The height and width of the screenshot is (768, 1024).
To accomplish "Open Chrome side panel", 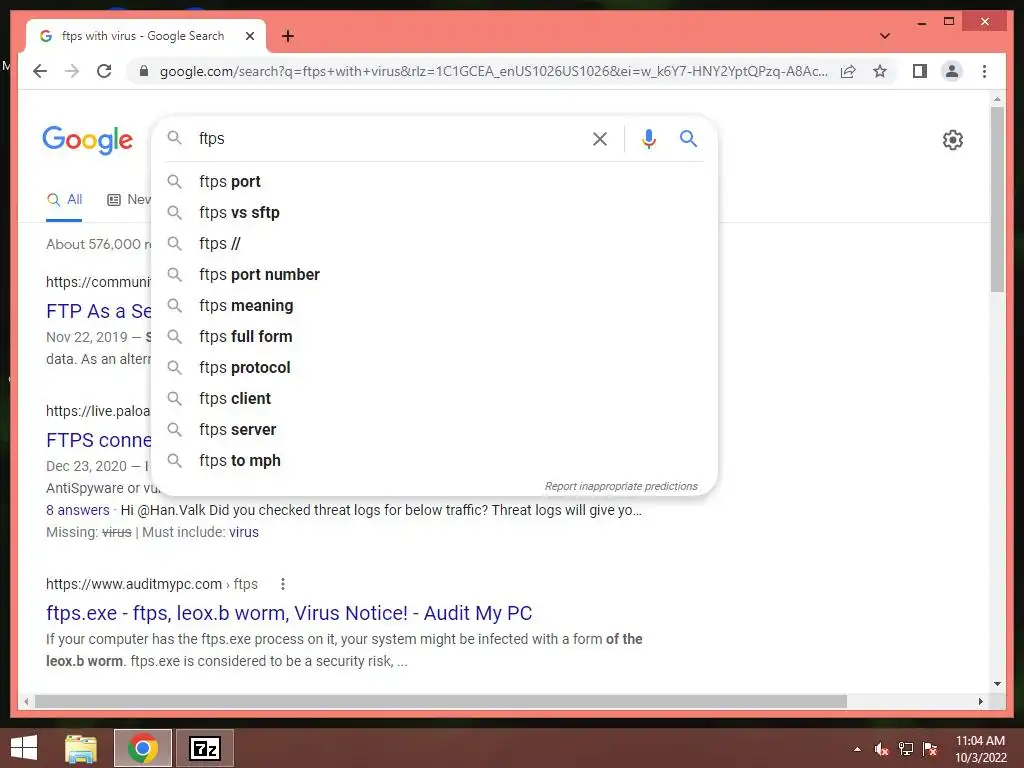I will 920,71.
